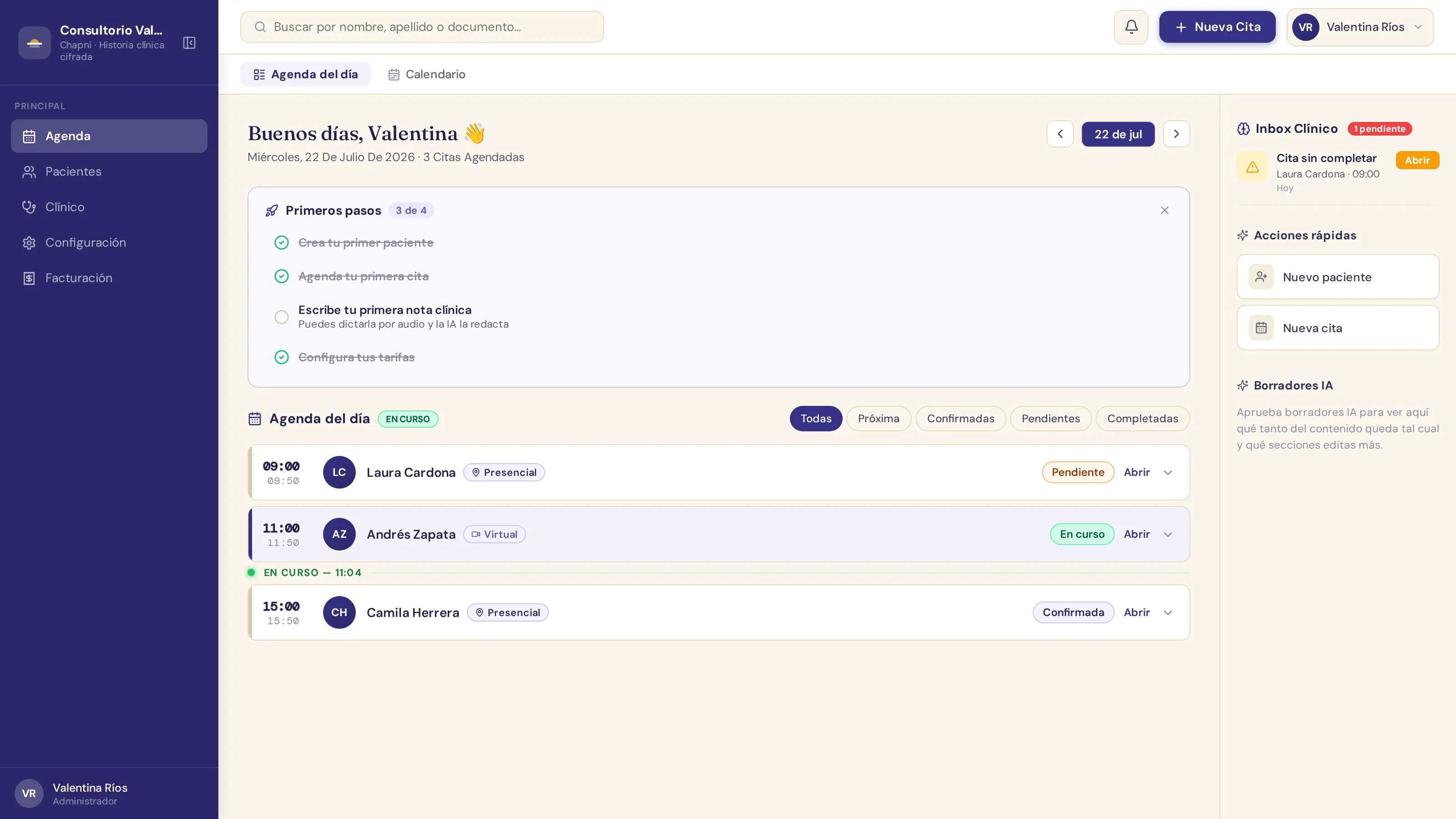1456x819 pixels.
Task: Click the Acciones rápidas sparkle icon
Action: point(1242,235)
